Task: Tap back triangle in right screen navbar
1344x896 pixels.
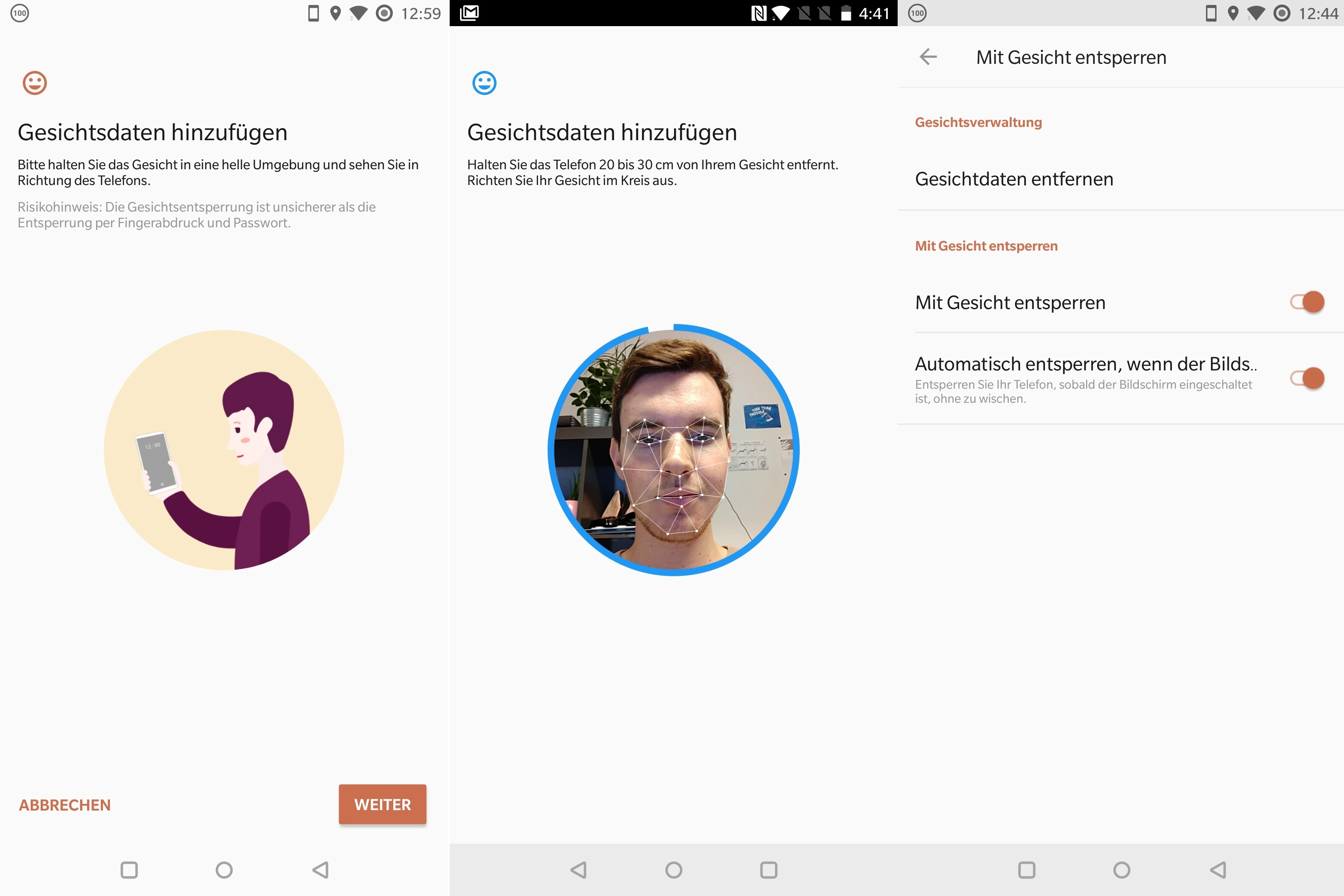Action: 1218,870
